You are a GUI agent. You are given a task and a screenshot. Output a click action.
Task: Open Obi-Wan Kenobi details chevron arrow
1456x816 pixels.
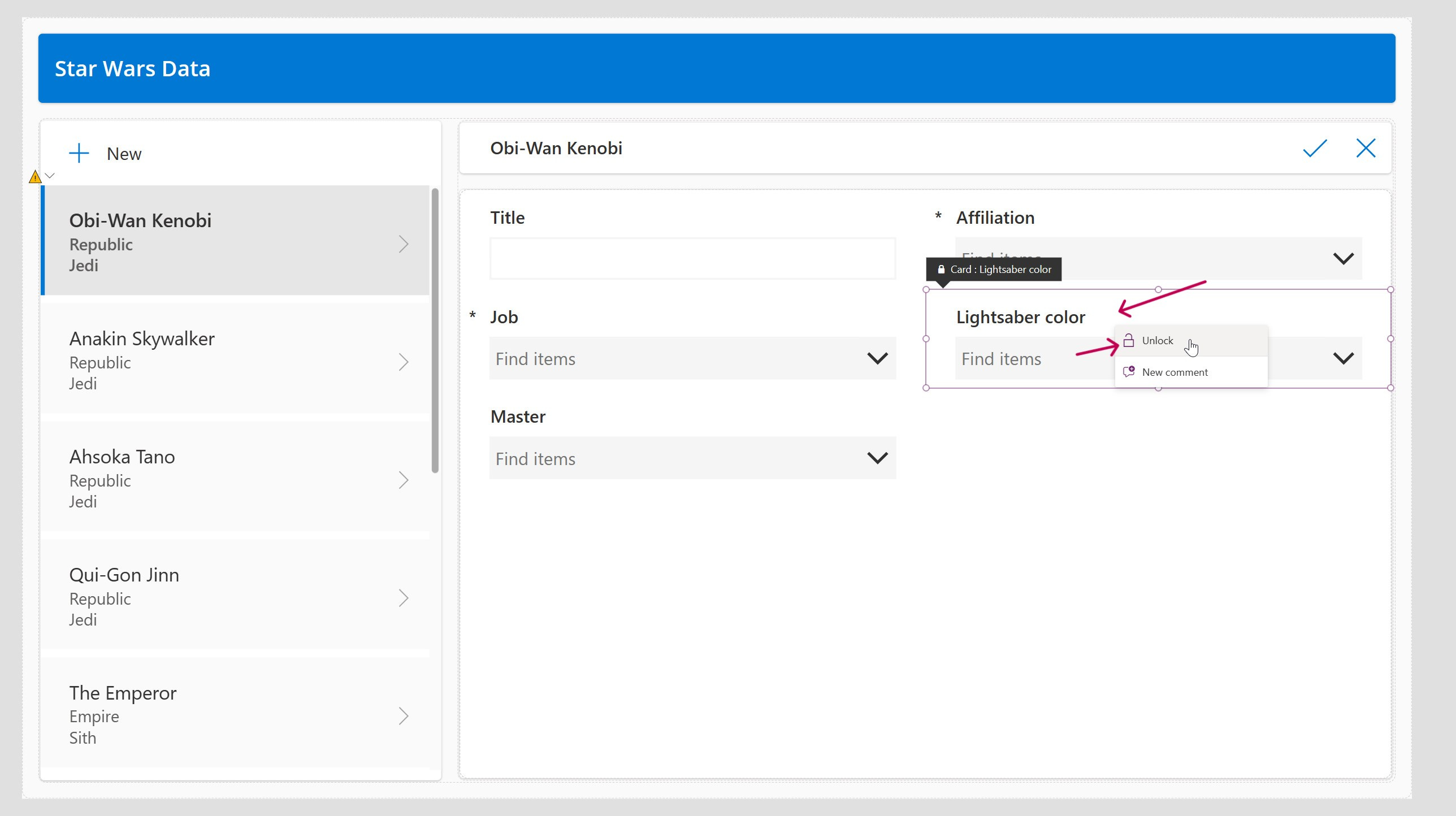403,244
